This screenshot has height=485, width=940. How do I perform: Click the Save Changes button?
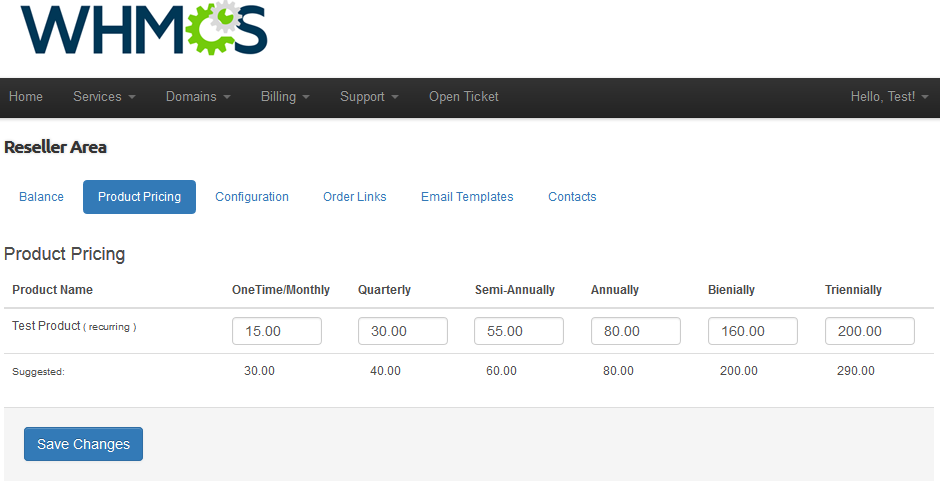point(83,444)
